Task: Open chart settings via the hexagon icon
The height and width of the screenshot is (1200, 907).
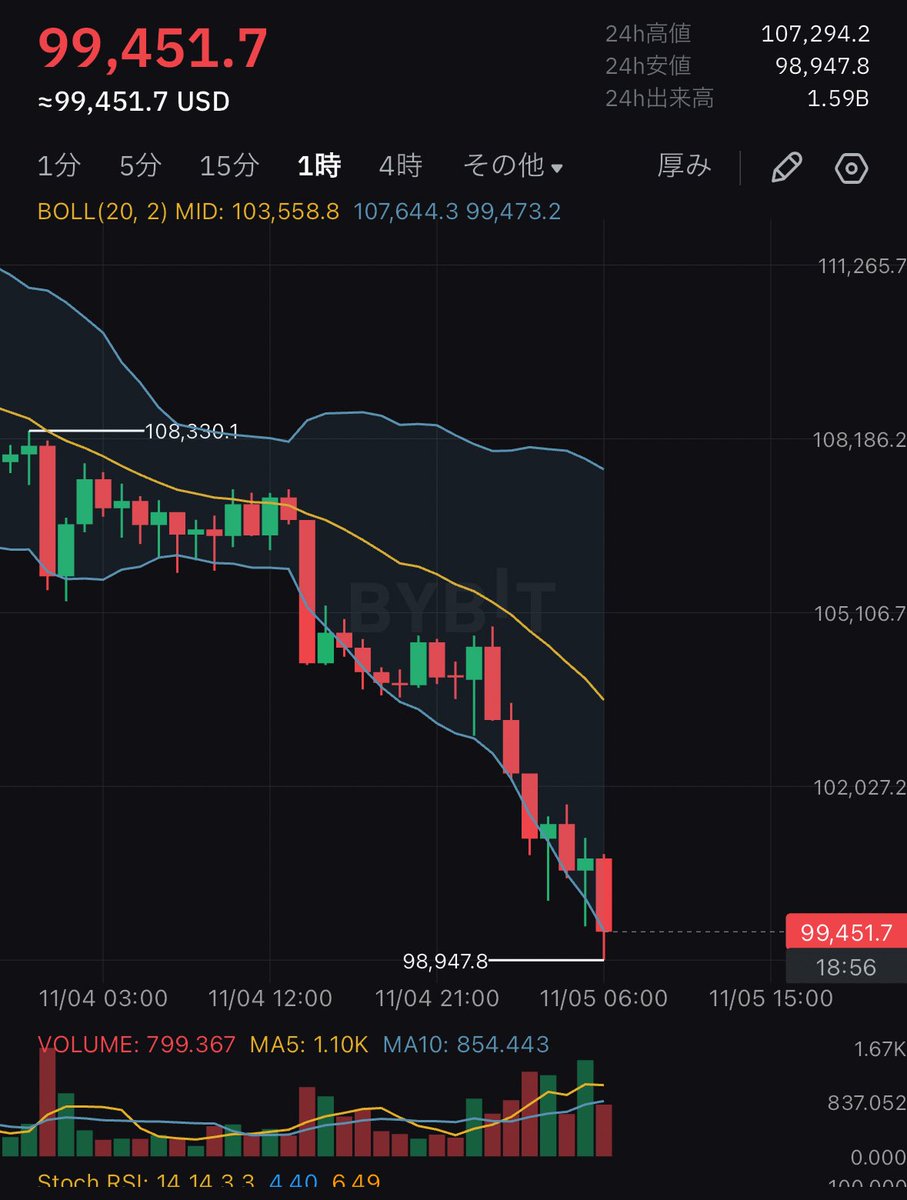Action: [851, 167]
